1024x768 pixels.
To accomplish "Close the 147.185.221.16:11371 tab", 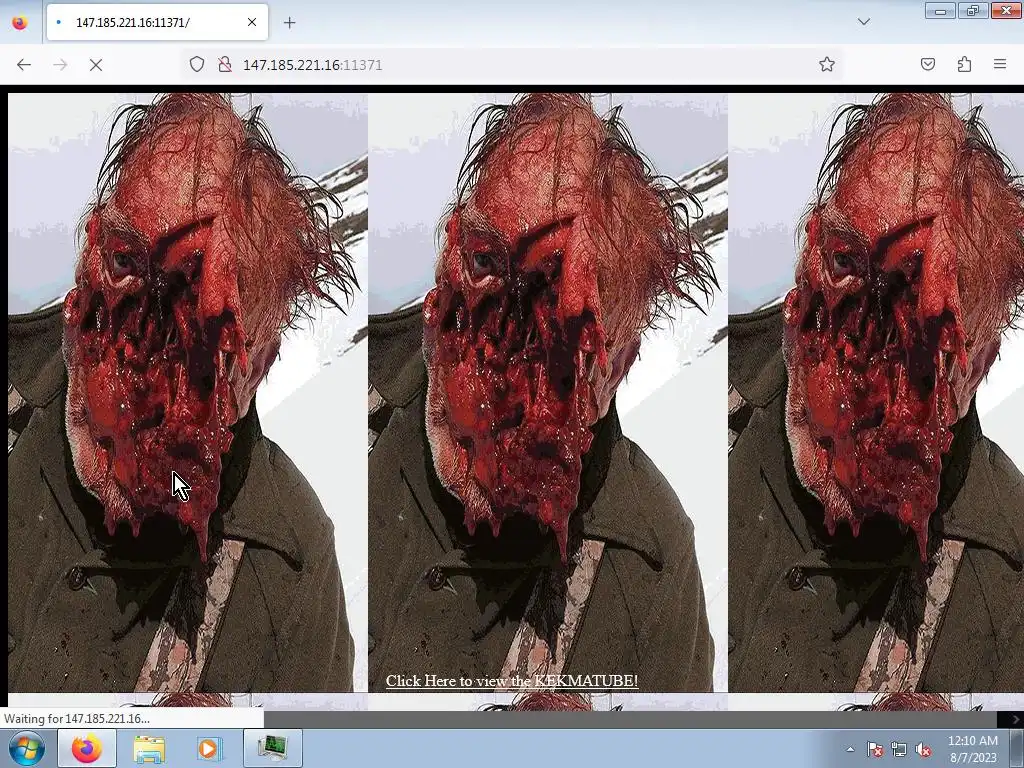I will (x=252, y=22).
